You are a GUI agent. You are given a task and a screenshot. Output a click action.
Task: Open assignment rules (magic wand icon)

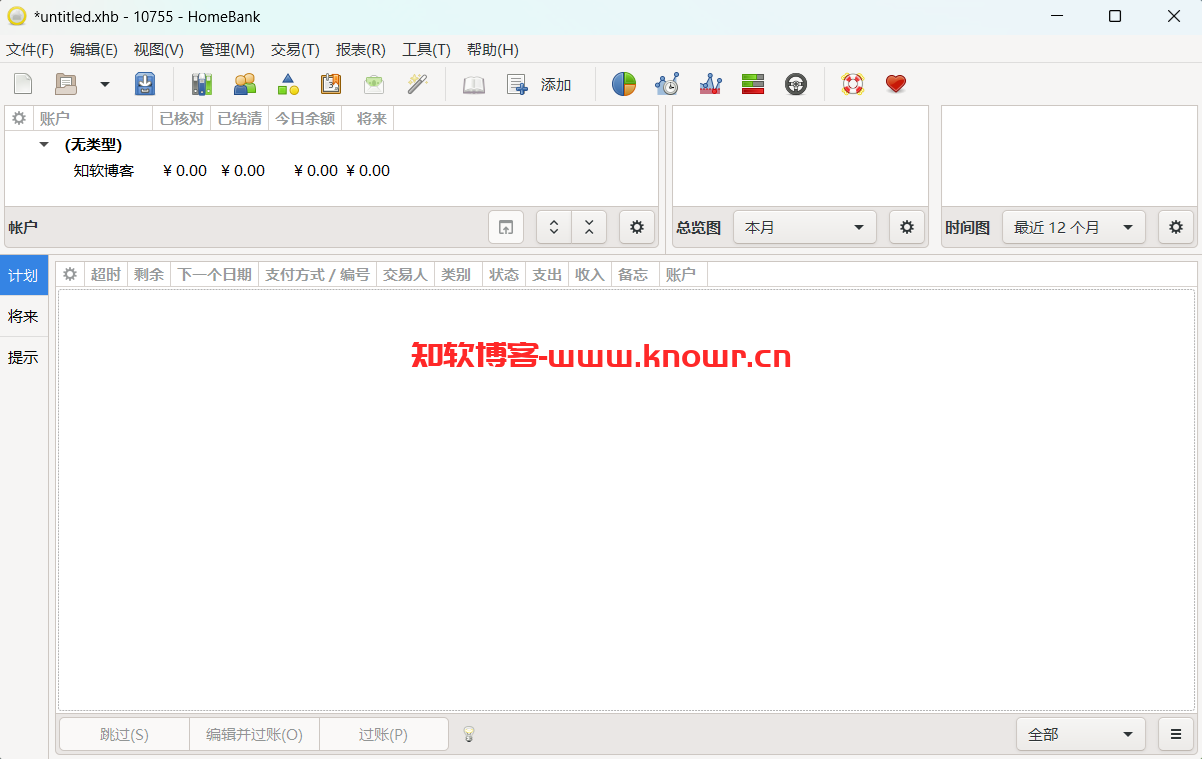click(x=417, y=85)
